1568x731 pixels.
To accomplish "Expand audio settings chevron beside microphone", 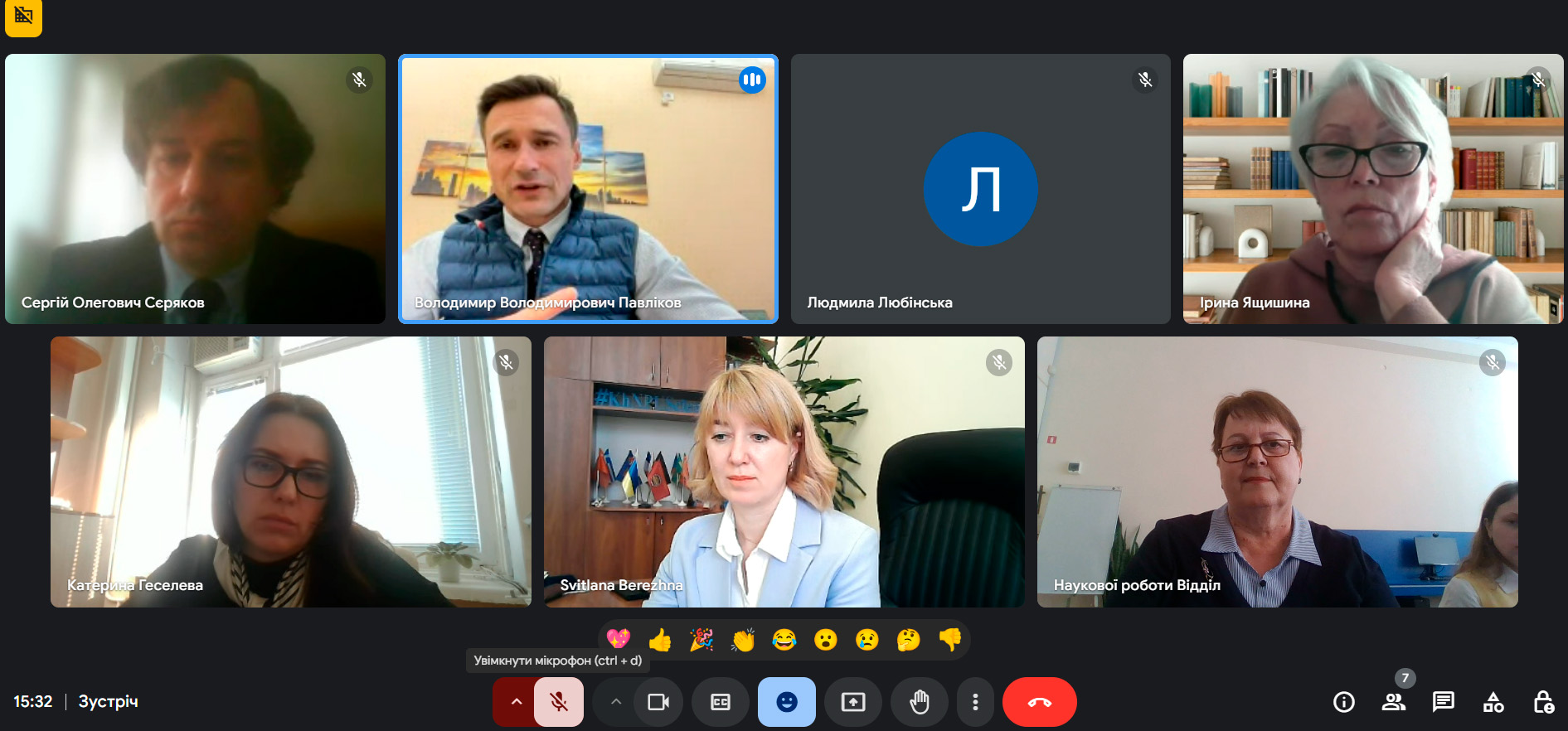I will point(516,702).
